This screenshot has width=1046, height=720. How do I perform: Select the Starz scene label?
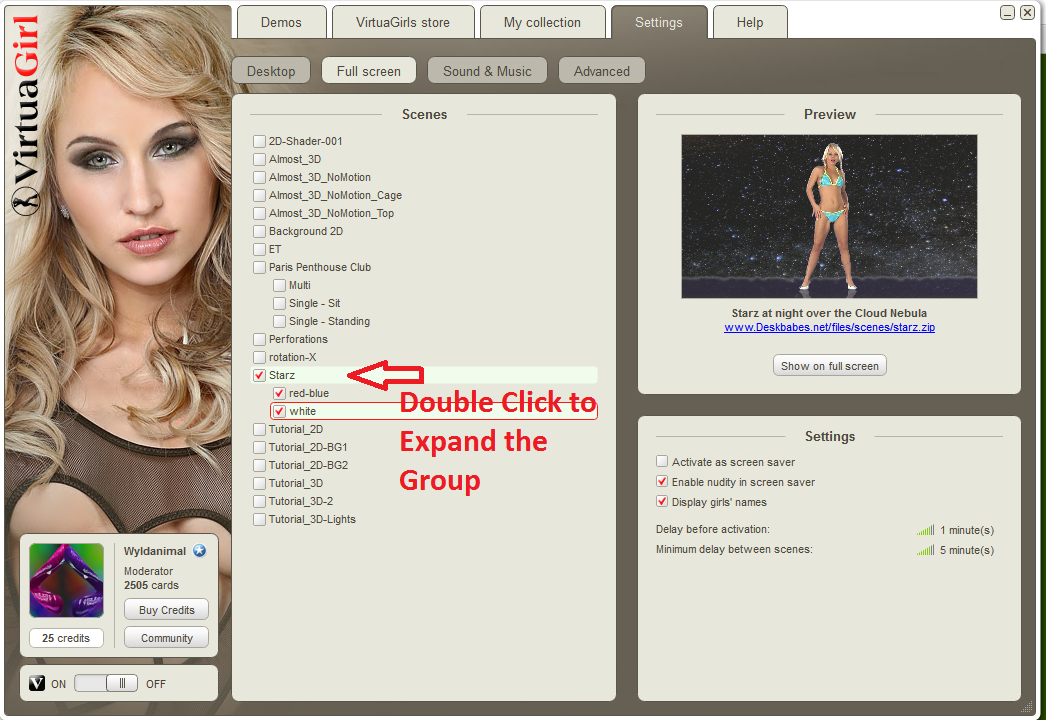[x=282, y=375]
